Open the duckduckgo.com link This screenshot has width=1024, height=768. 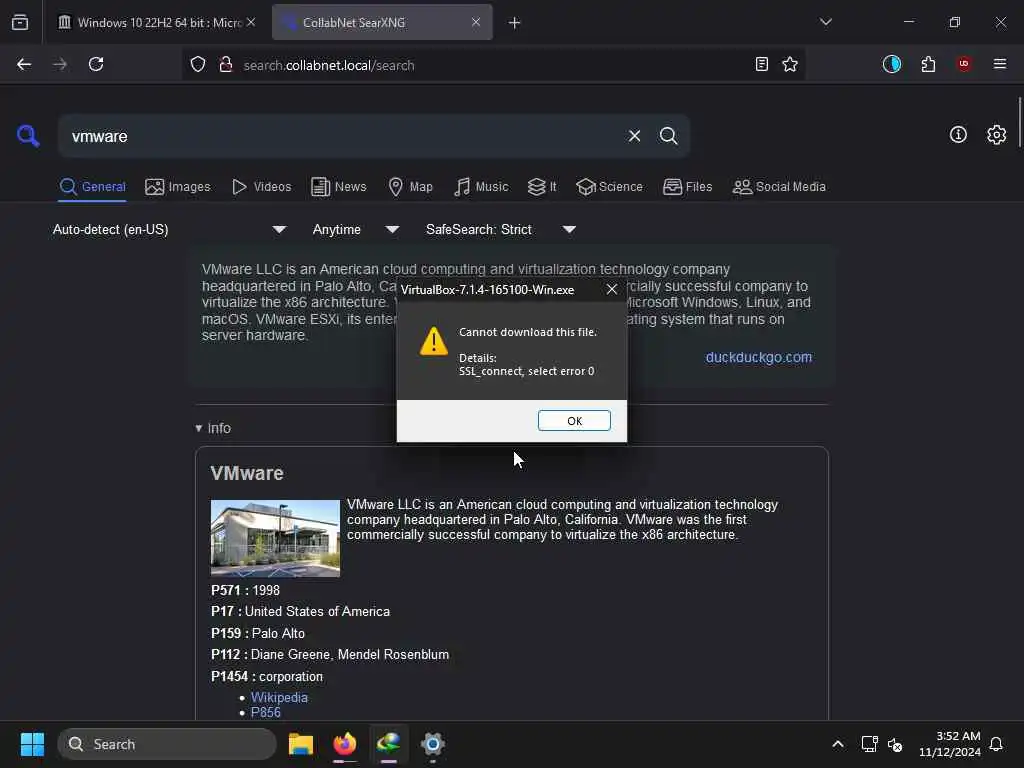[759, 357]
